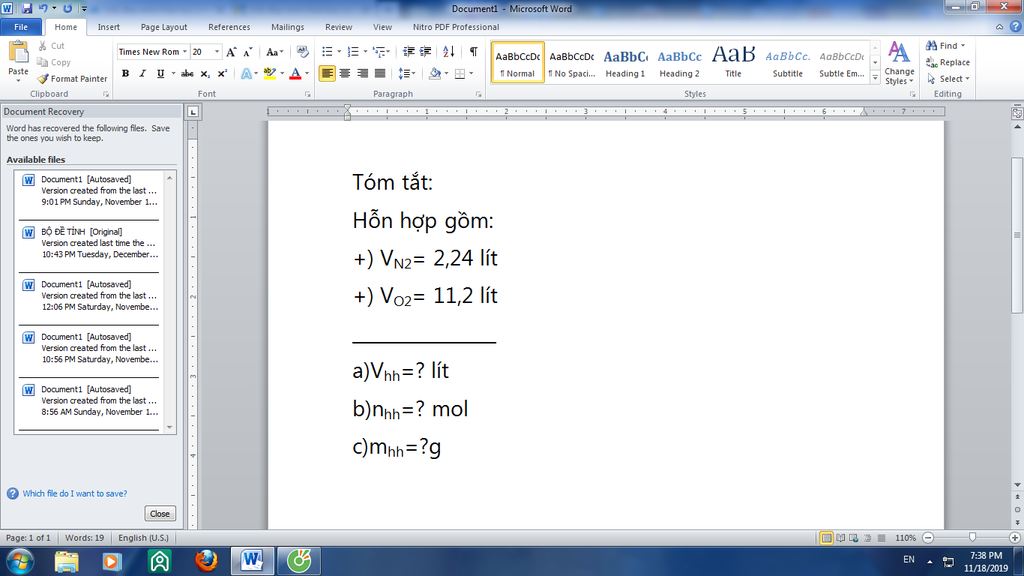The width and height of the screenshot is (1024, 576).
Task: Switch to the Page Layout tab
Action: 164,27
